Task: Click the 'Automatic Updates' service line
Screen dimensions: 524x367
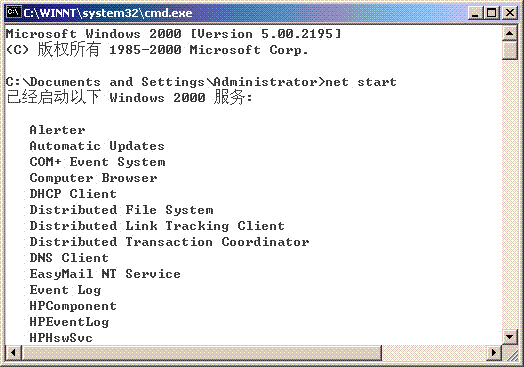Action: pos(97,146)
